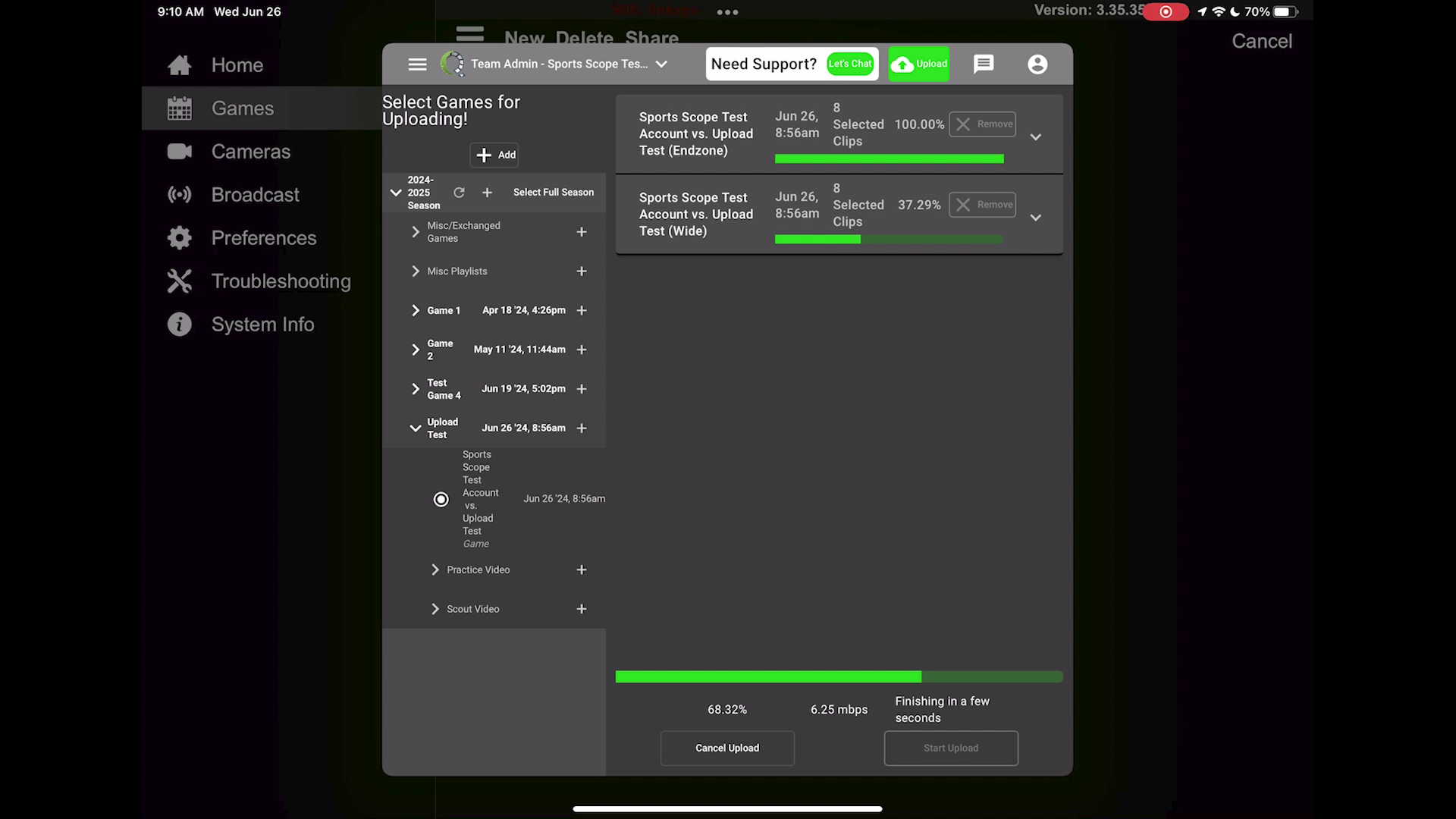The width and height of the screenshot is (1456, 819).
Task: Click the overall upload progress bar
Action: [839, 676]
